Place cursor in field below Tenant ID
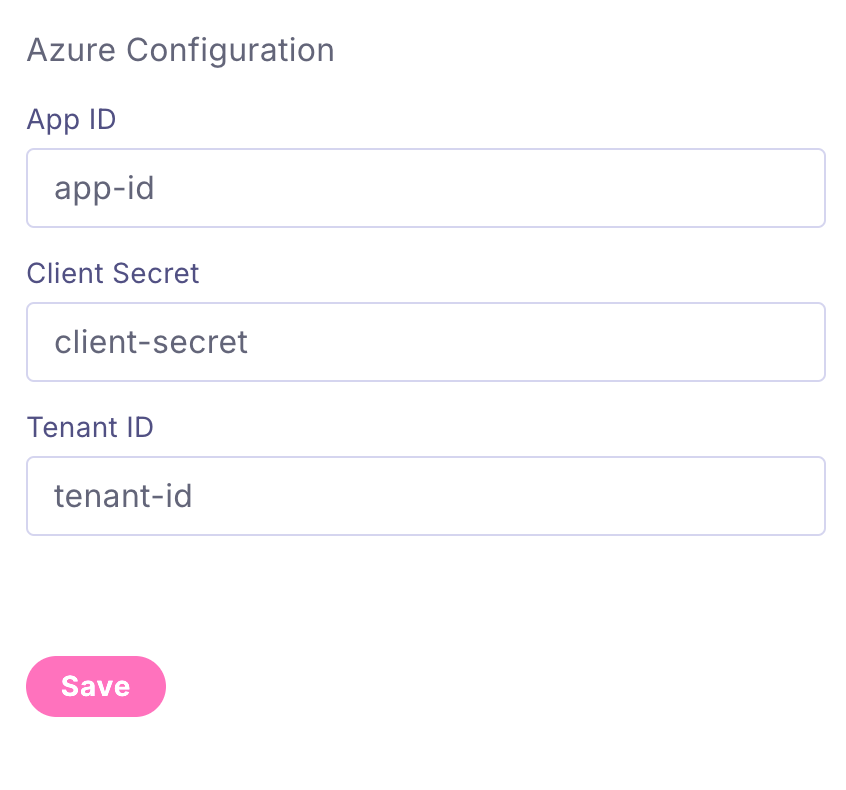846x790 pixels. pos(425,496)
